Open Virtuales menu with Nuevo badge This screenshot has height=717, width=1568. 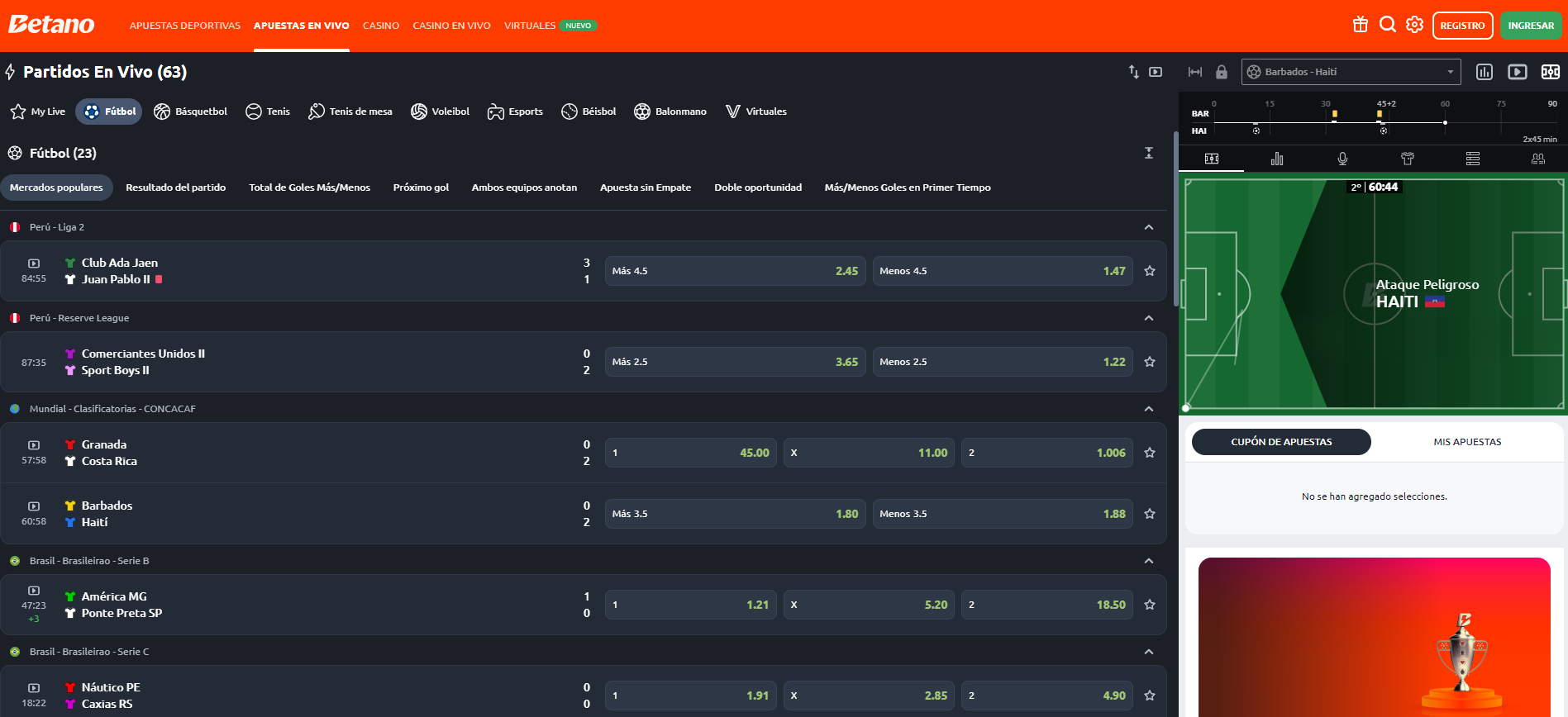pos(550,26)
